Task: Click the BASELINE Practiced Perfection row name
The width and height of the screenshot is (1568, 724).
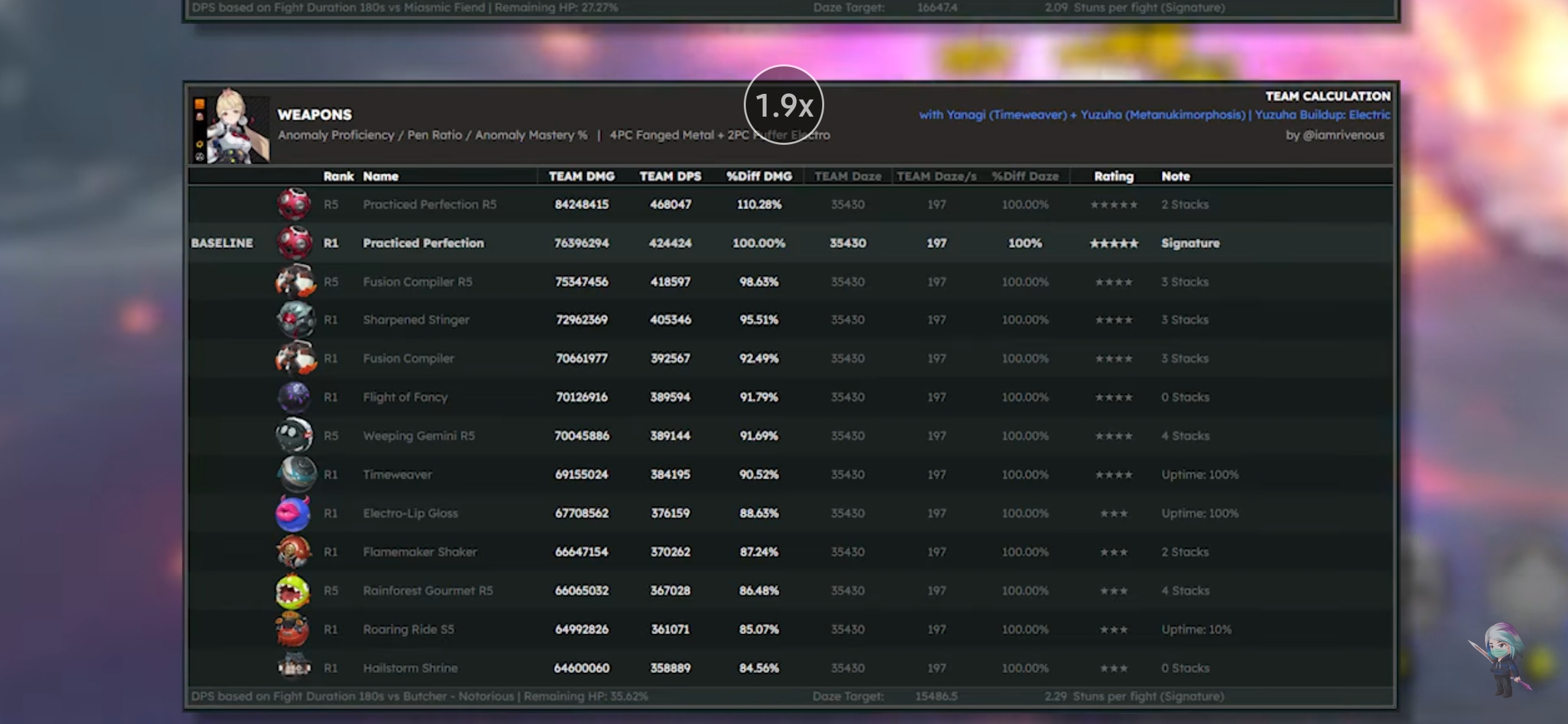Action: 423,243
